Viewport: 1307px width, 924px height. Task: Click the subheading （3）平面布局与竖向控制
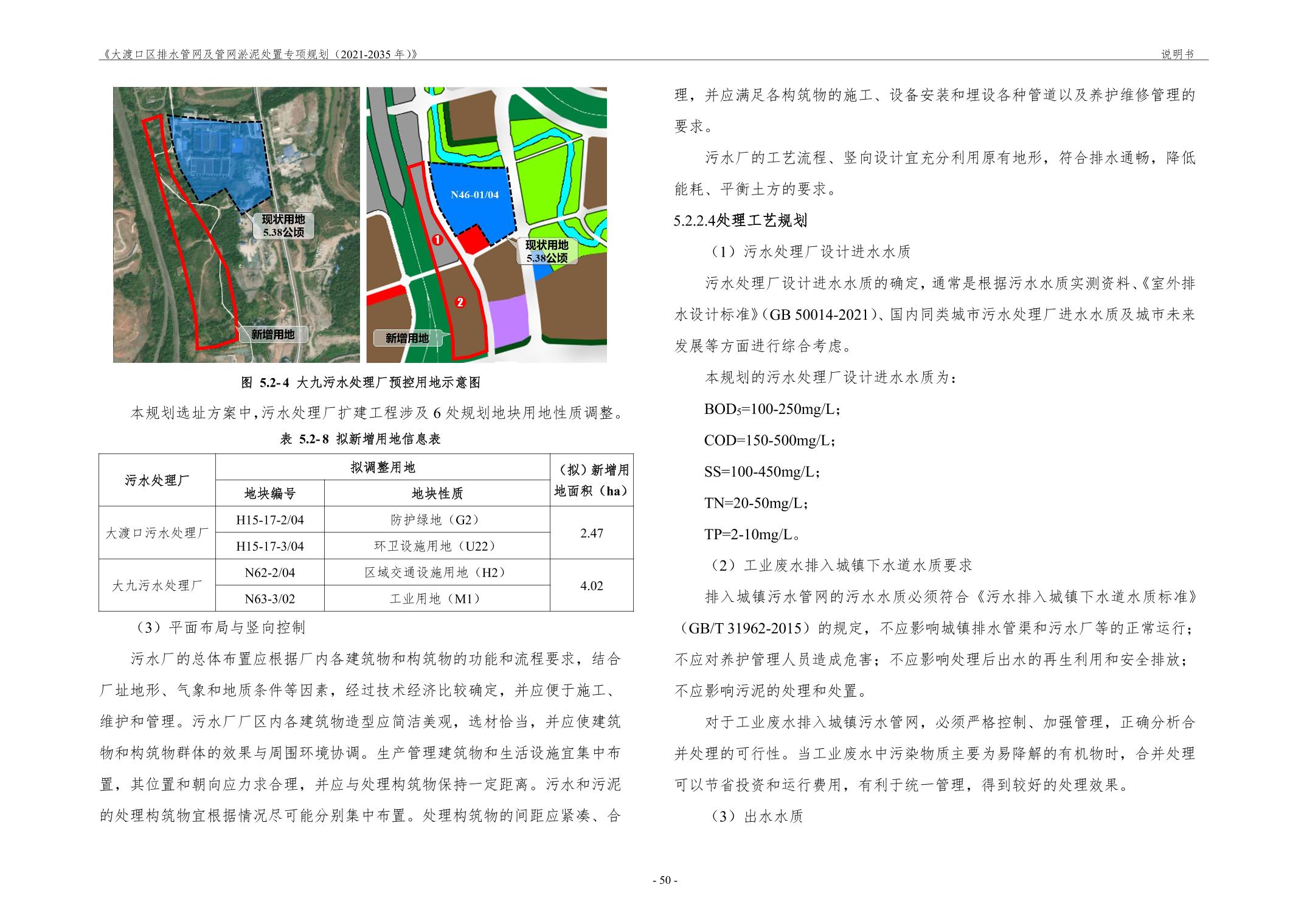tap(218, 627)
